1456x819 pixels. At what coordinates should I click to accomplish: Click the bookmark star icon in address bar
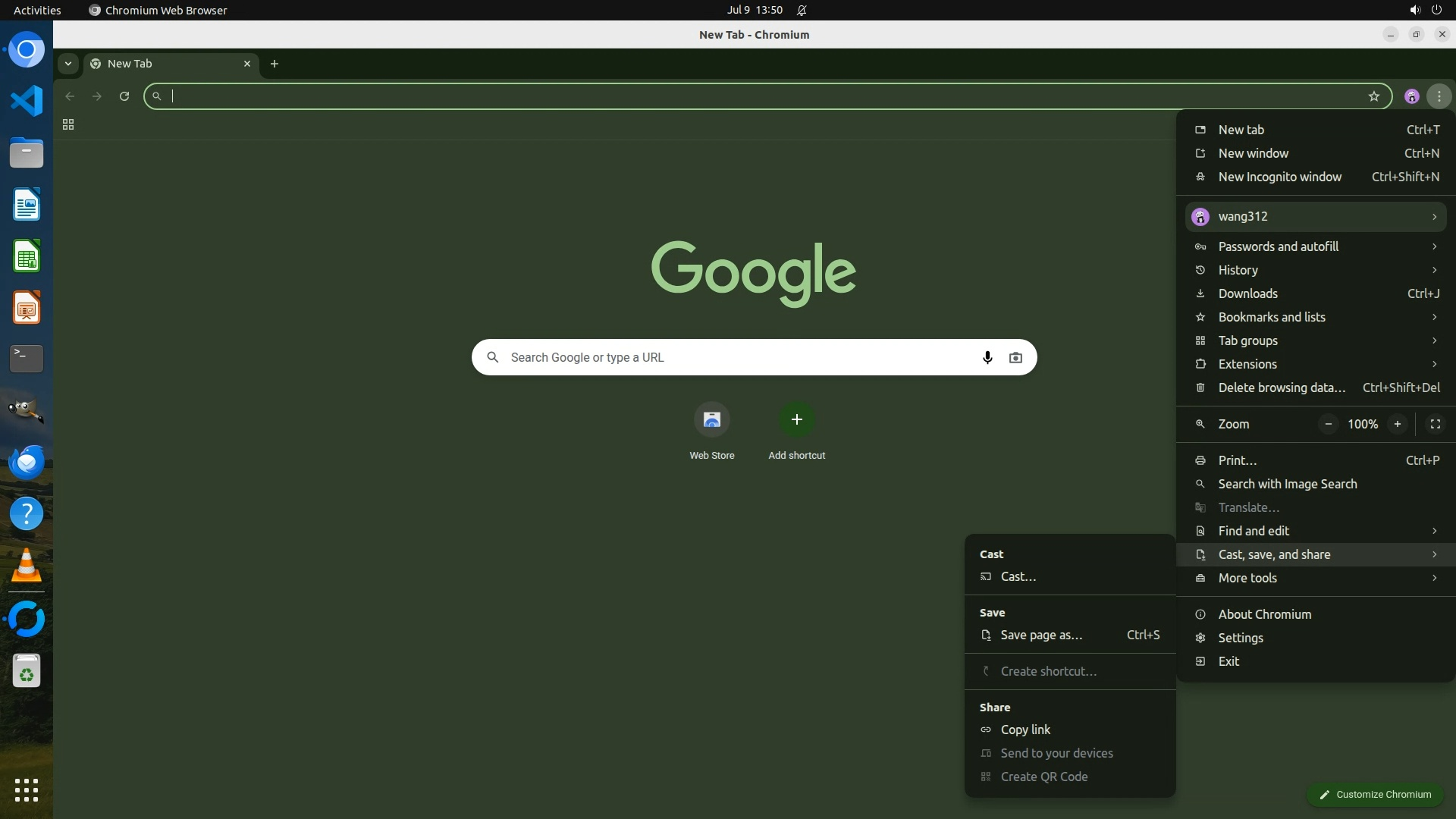[1373, 96]
